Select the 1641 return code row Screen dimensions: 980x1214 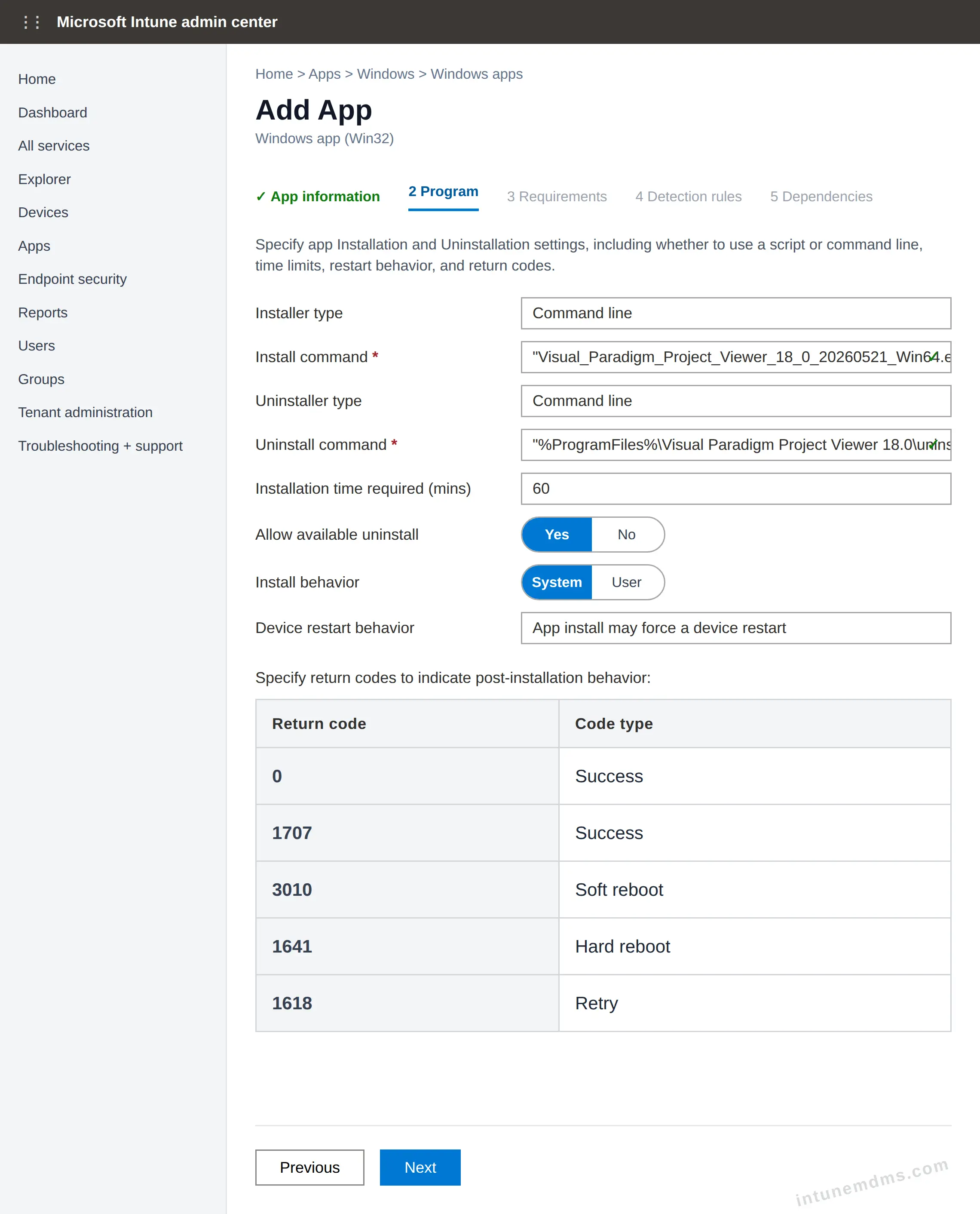[603, 947]
